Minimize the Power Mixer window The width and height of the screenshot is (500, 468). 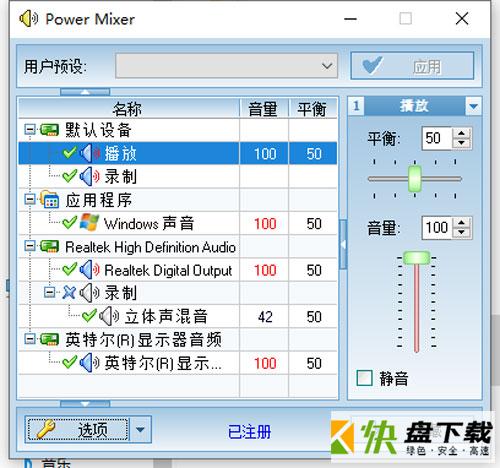point(350,19)
